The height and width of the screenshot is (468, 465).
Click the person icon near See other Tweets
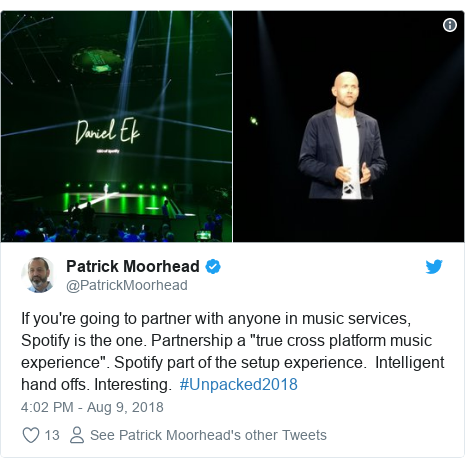pyautogui.click(x=77, y=435)
